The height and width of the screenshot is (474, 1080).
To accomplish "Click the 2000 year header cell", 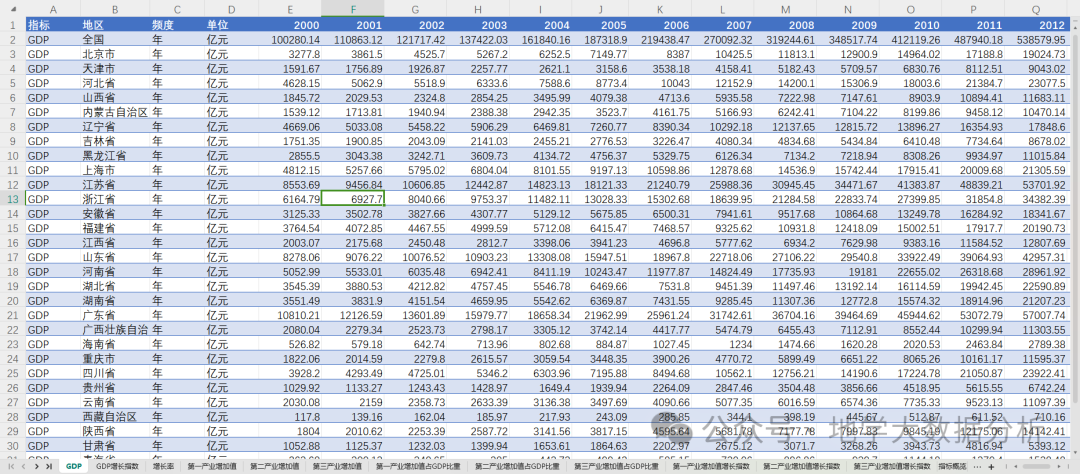I will click(x=289, y=24).
